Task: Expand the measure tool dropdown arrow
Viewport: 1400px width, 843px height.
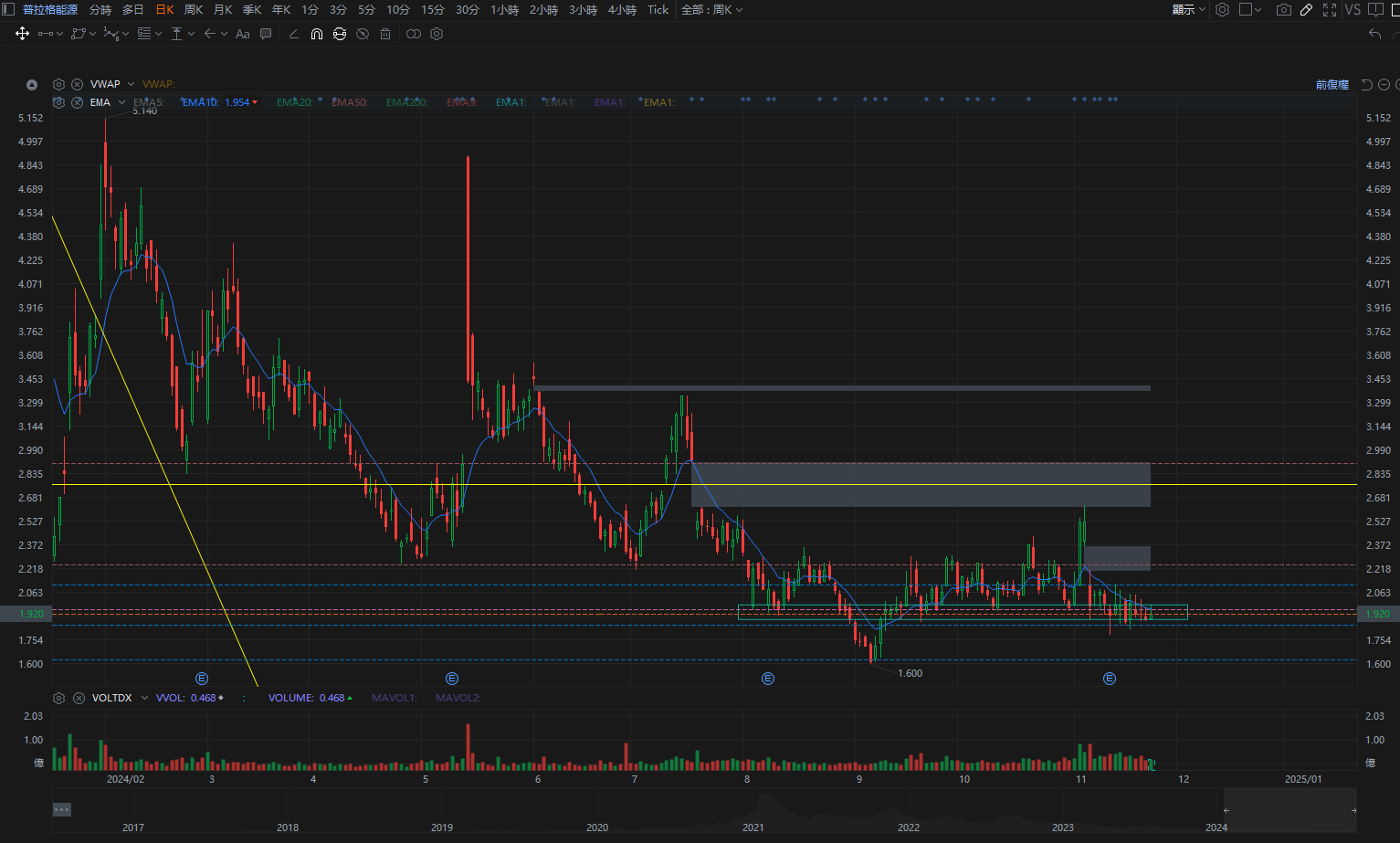Action: click(191, 34)
